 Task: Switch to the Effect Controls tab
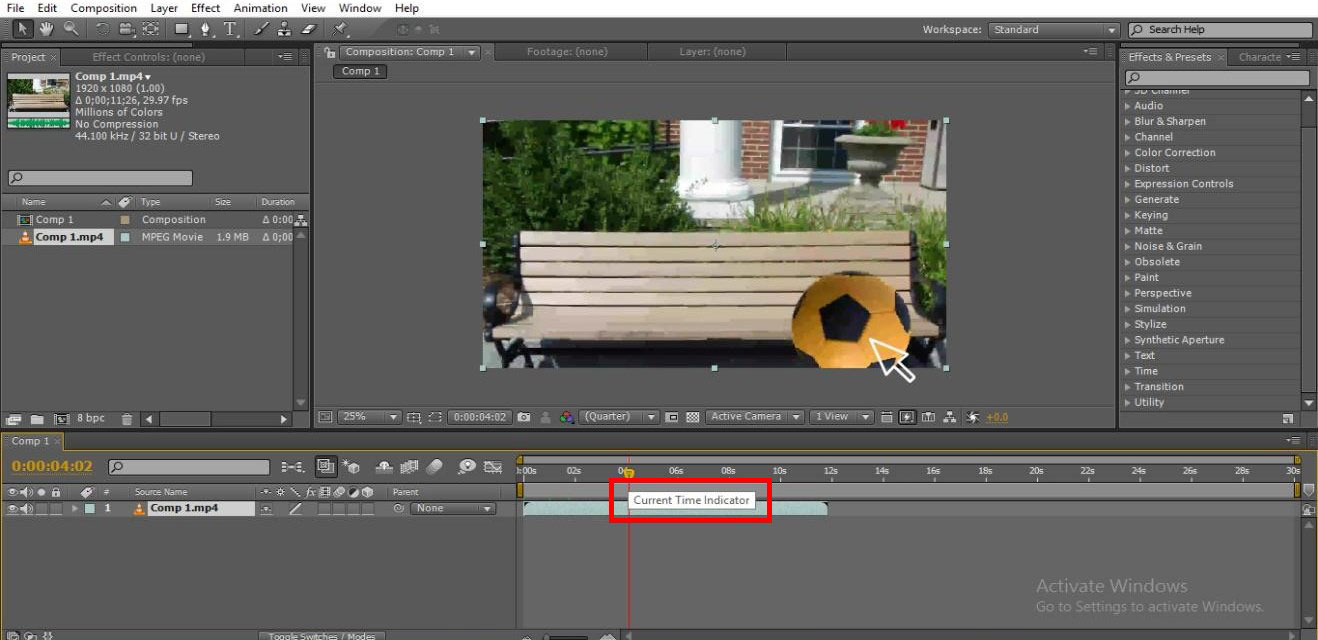[148, 57]
